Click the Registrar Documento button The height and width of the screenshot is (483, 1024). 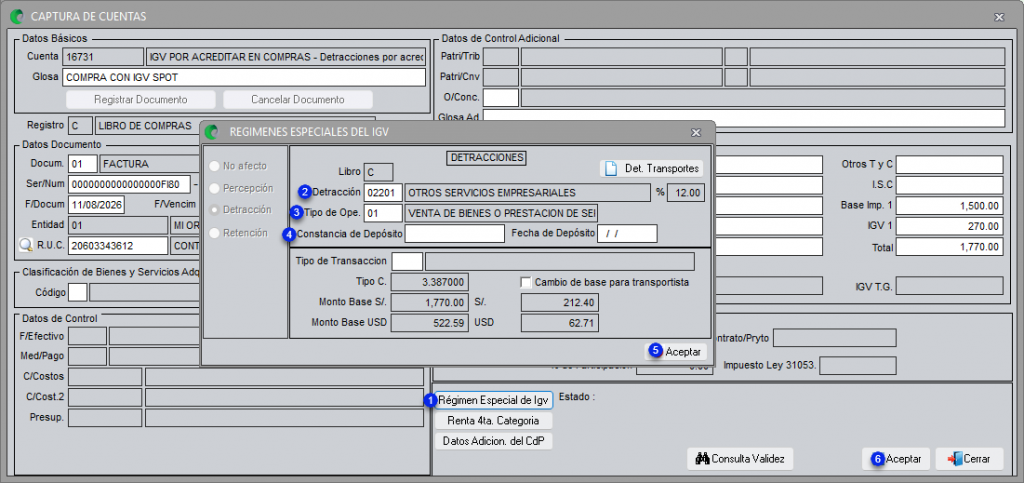point(140,100)
